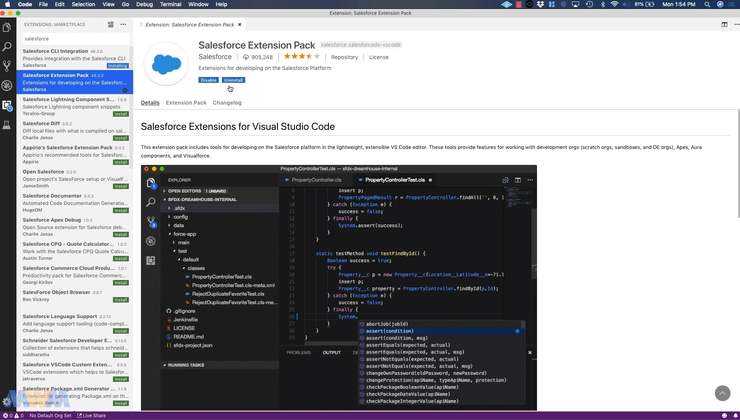This screenshot has height=420, width=740.
Task: Switch to the Extension Pack tab
Action: coord(186,103)
